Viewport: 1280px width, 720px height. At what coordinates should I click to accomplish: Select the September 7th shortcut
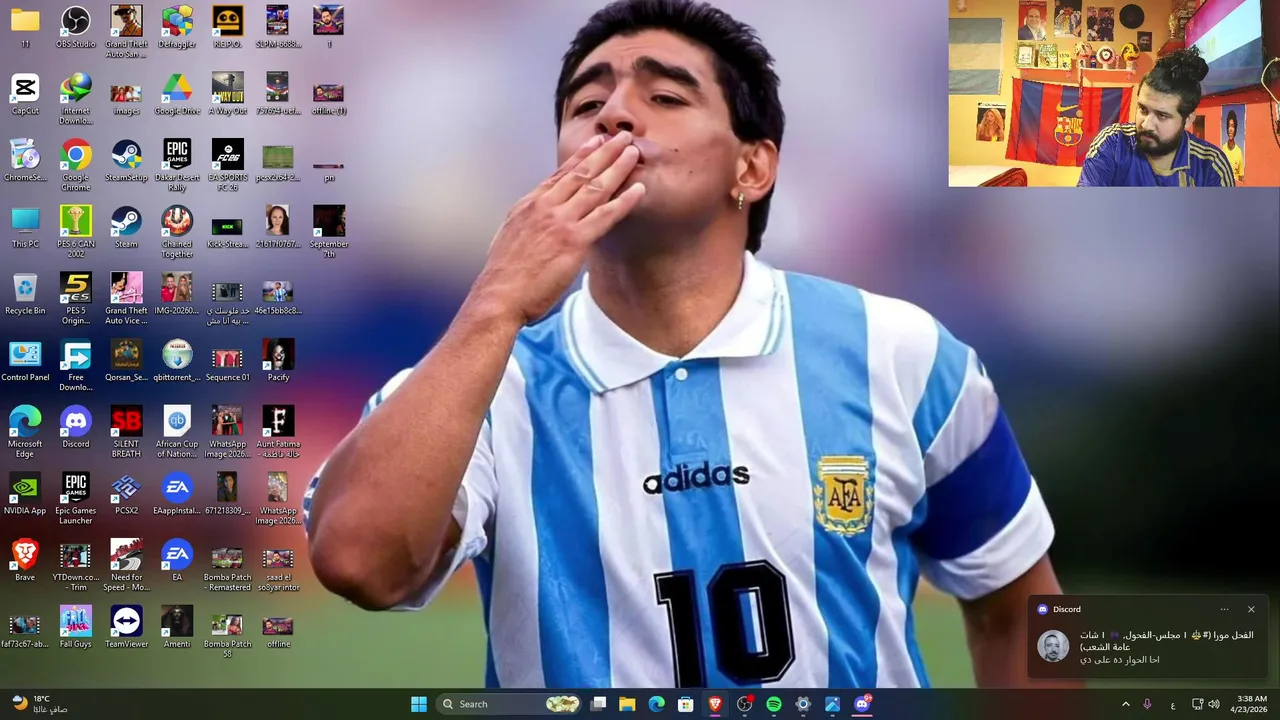[x=329, y=232]
